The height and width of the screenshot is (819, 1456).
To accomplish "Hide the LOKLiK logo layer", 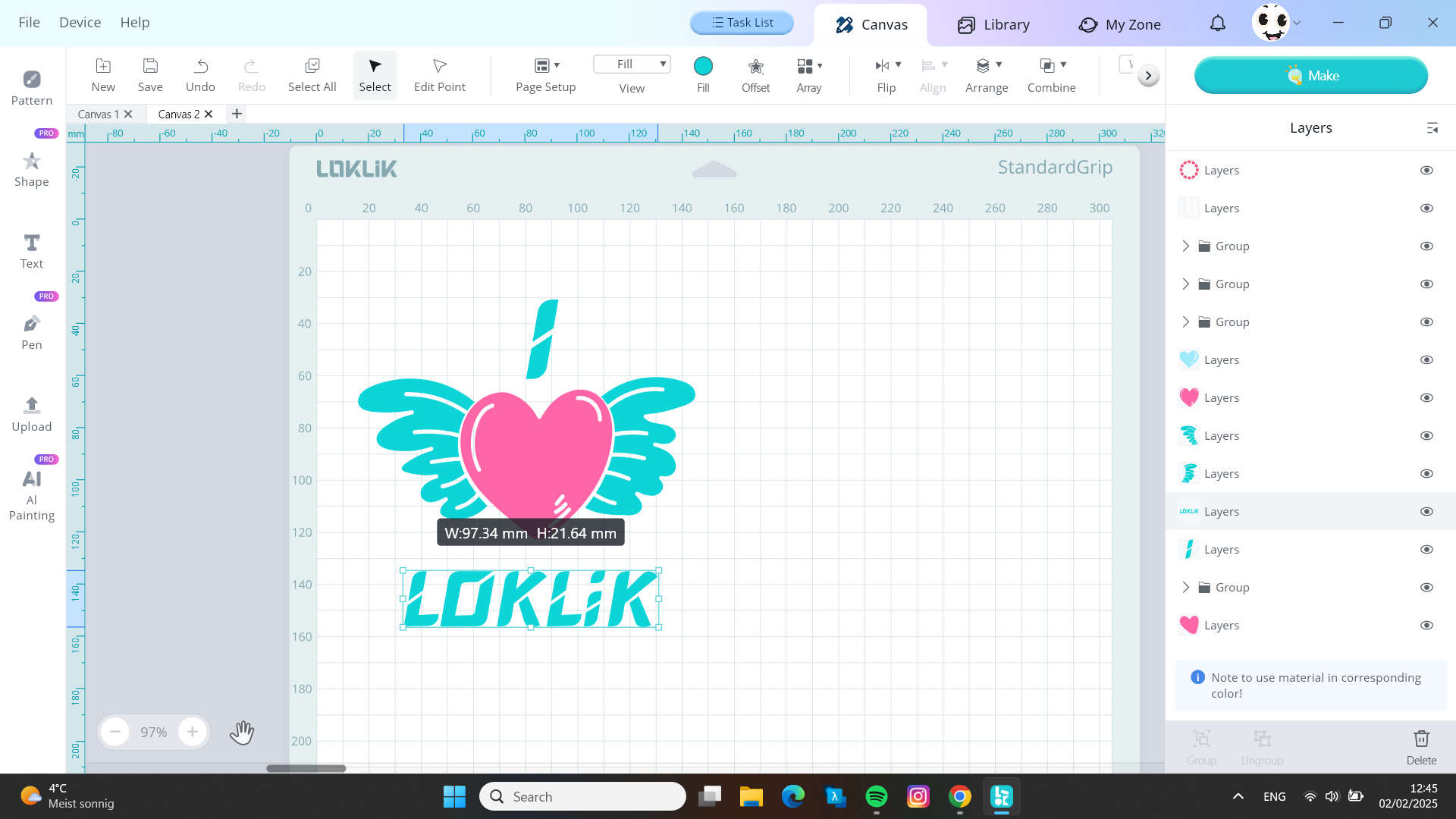I will [x=1426, y=512].
